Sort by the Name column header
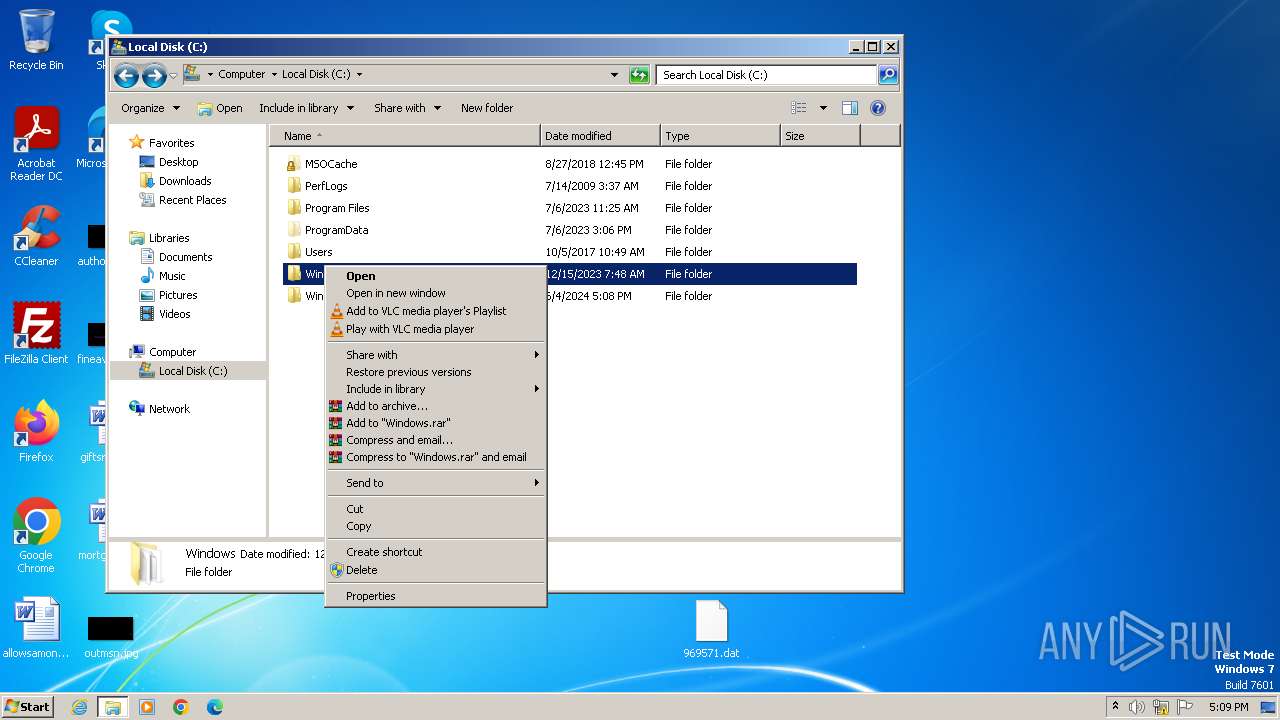The image size is (1280, 720). coord(405,136)
